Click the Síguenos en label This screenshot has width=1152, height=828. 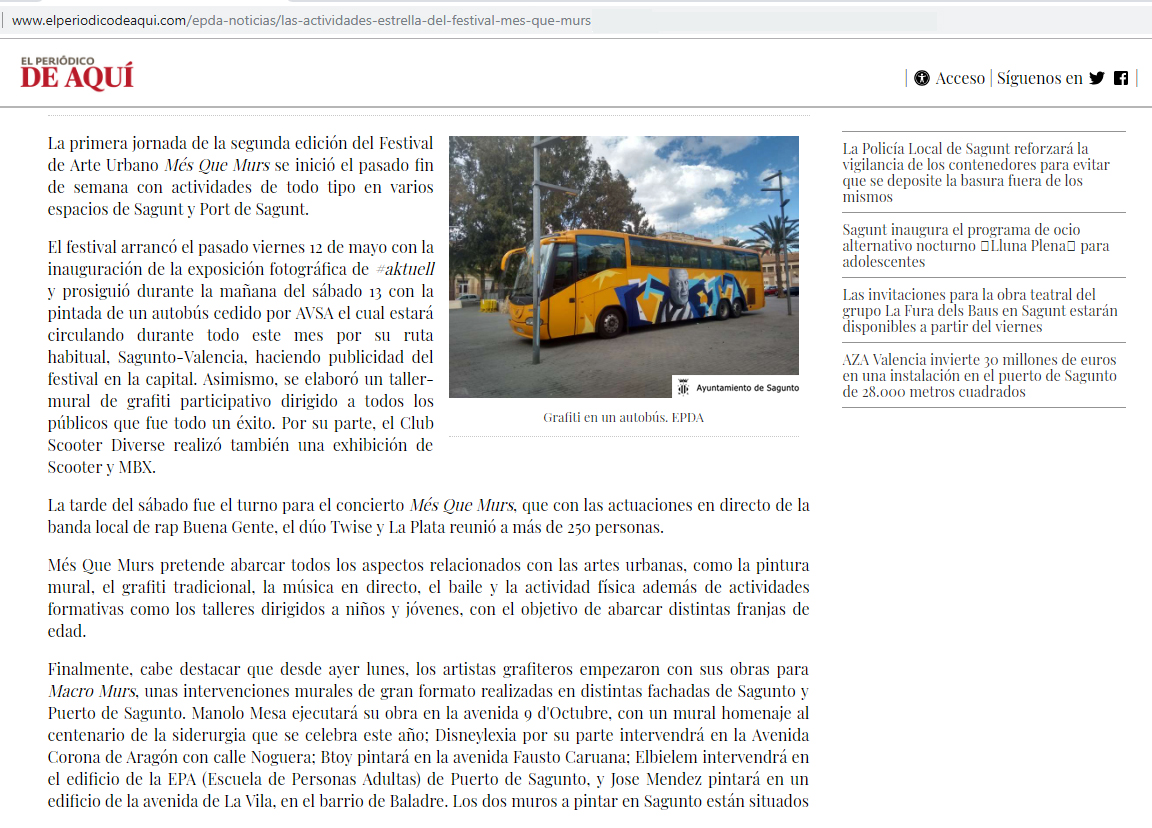[x=1039, y=78]
